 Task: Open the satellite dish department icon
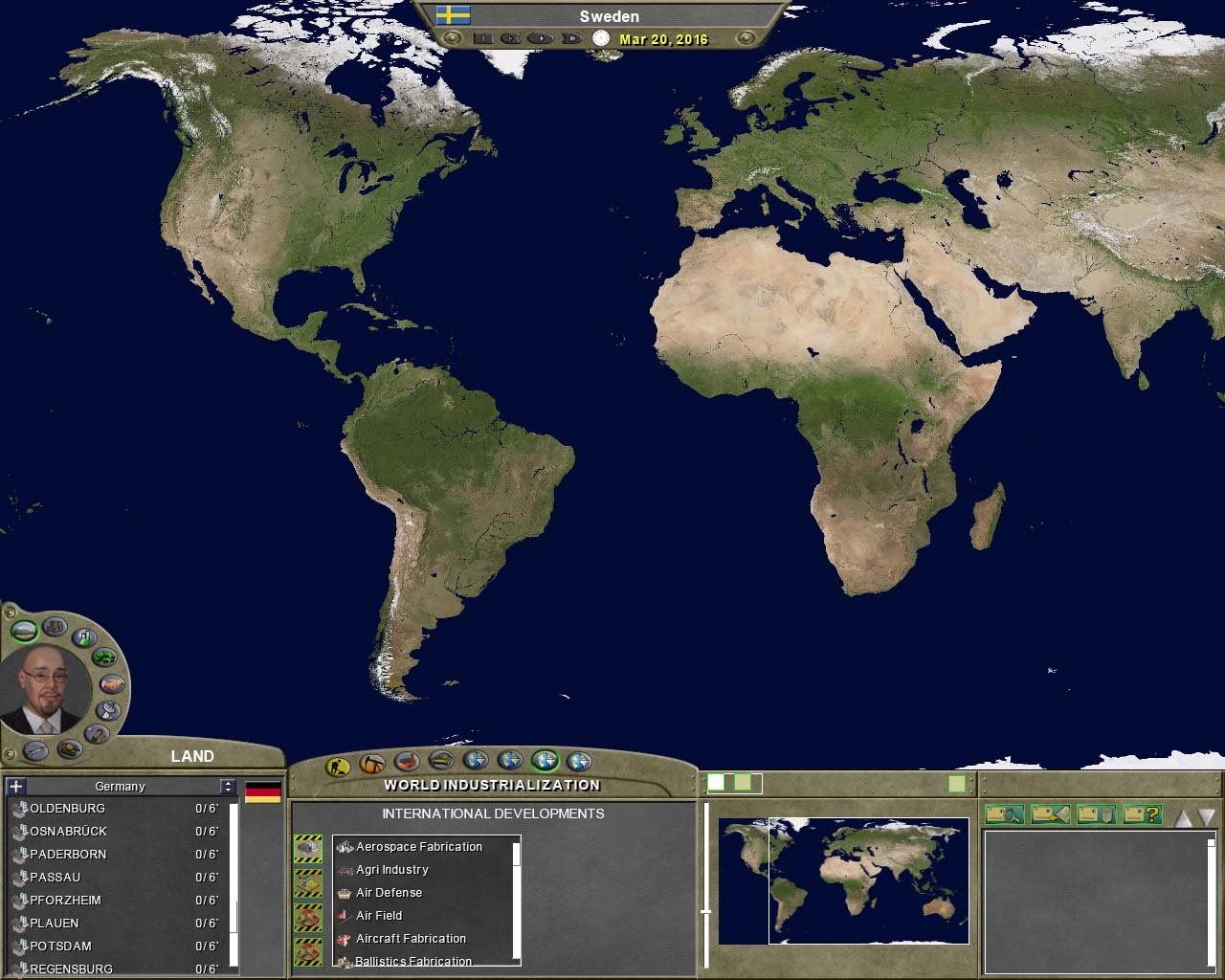(x=108, y=710)
